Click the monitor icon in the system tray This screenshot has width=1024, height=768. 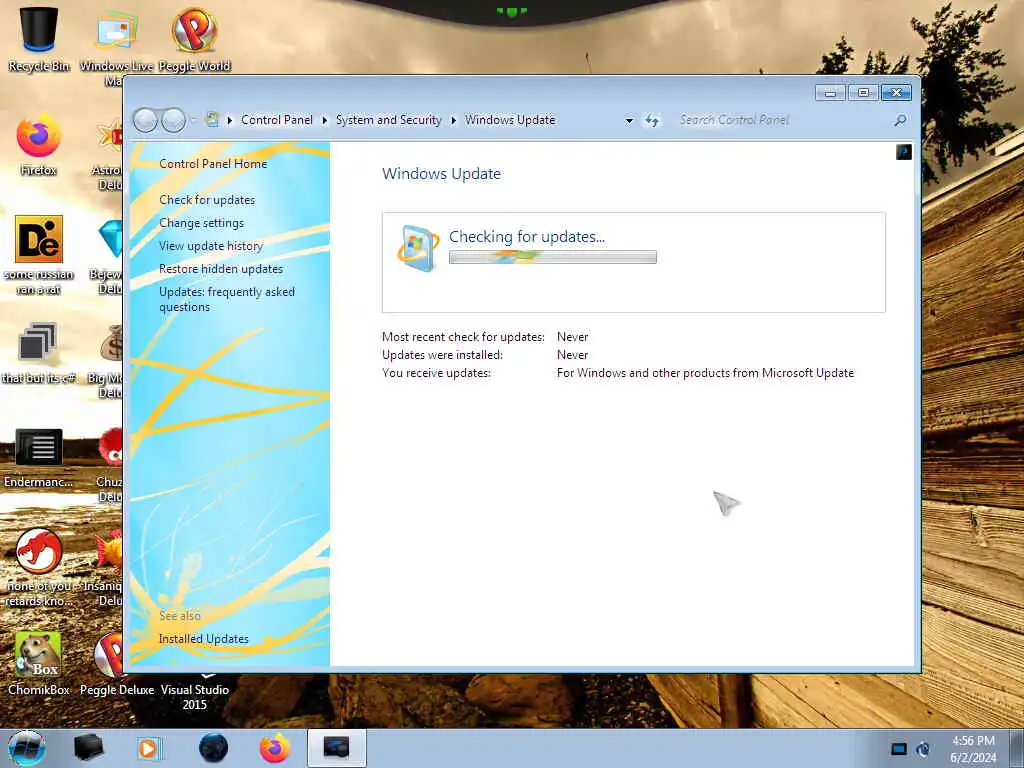(x=899, y=749)
